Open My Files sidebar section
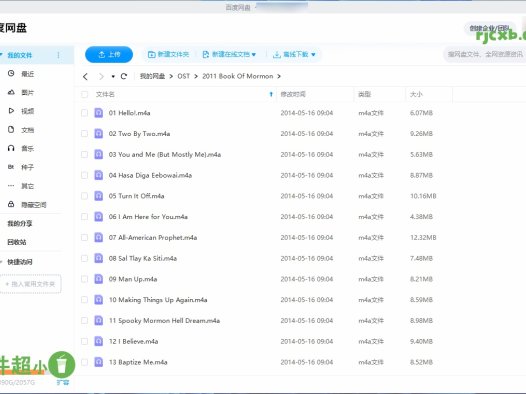Image resolution: width=526 pixels, height=394 pixels. (19, 55)
